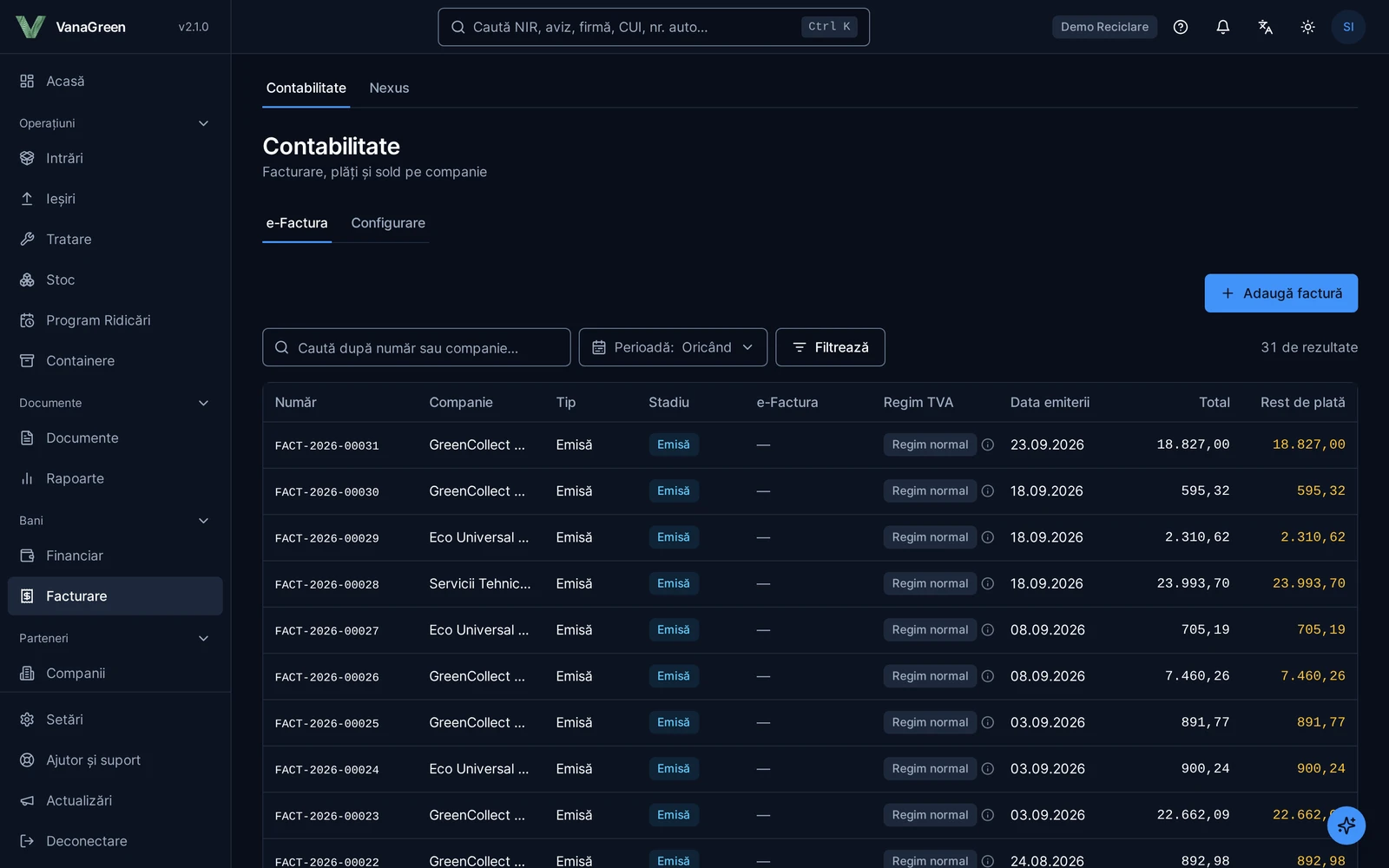
Task: Go to Acasă in sidebar
Action: [115, 81]
